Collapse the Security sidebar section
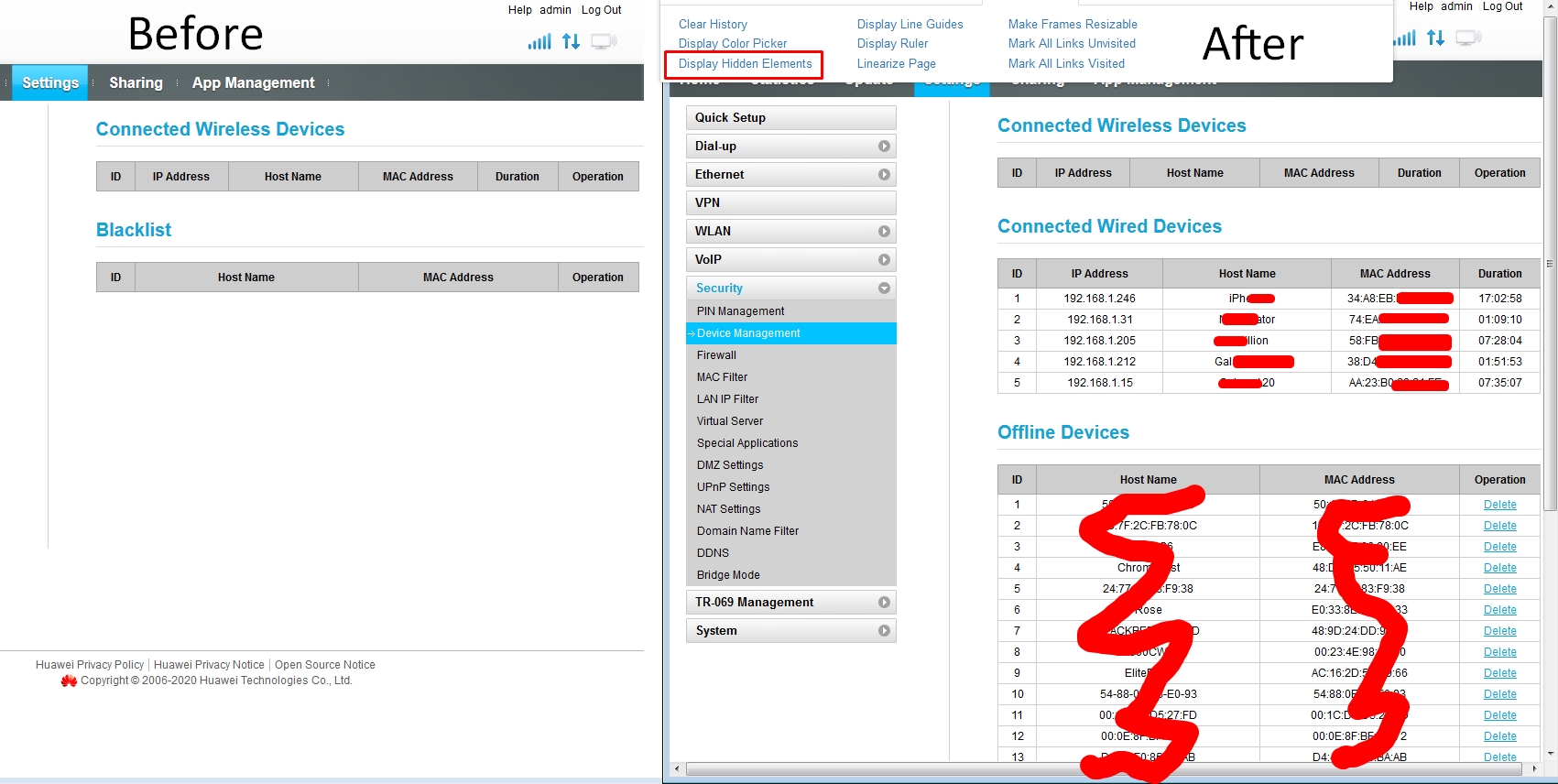1558x784 pixels. [x=883, y=289]
